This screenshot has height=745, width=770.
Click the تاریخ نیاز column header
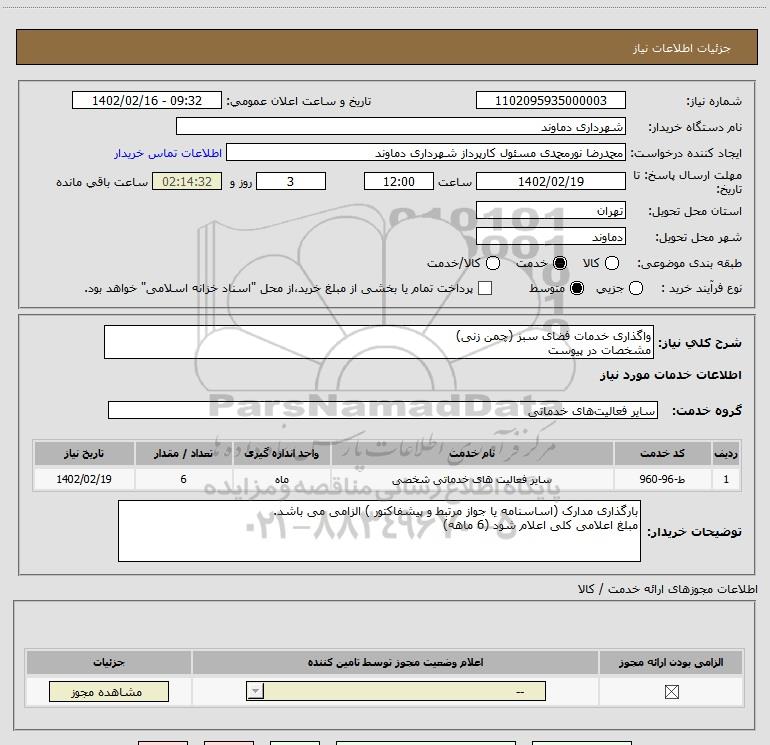[x=84, y=453]
